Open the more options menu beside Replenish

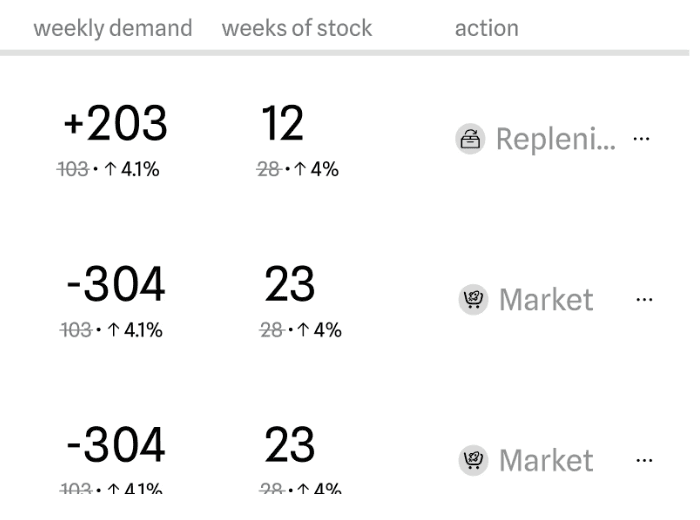642,139
